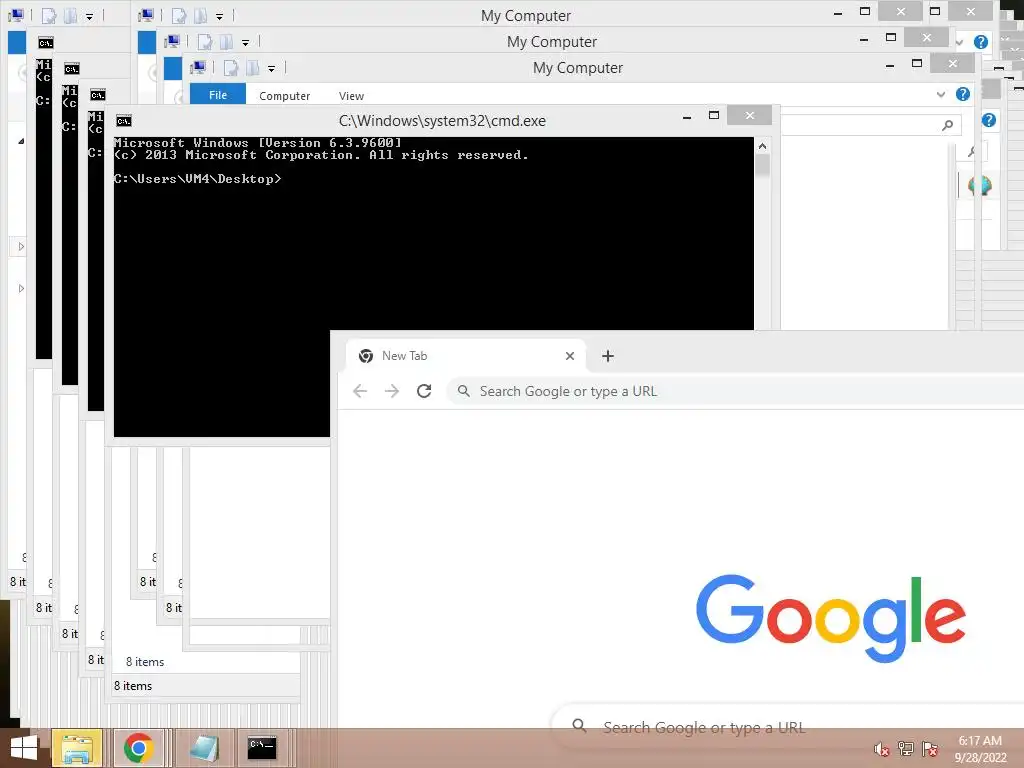The height and width of the screenshot is (768, 1024).
Task: Open the notepad-style app on taskbar
Action: click(x=204, y=748)
